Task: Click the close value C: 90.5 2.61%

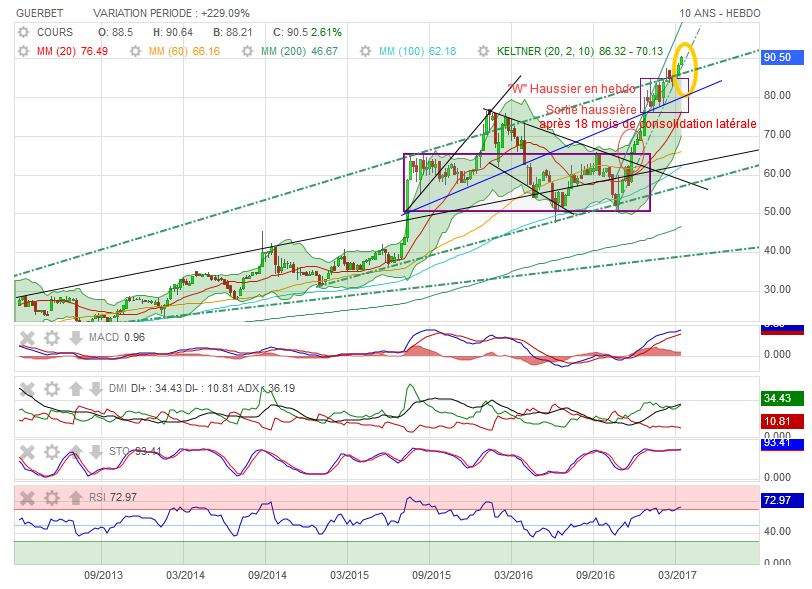Action: point(308,33)
